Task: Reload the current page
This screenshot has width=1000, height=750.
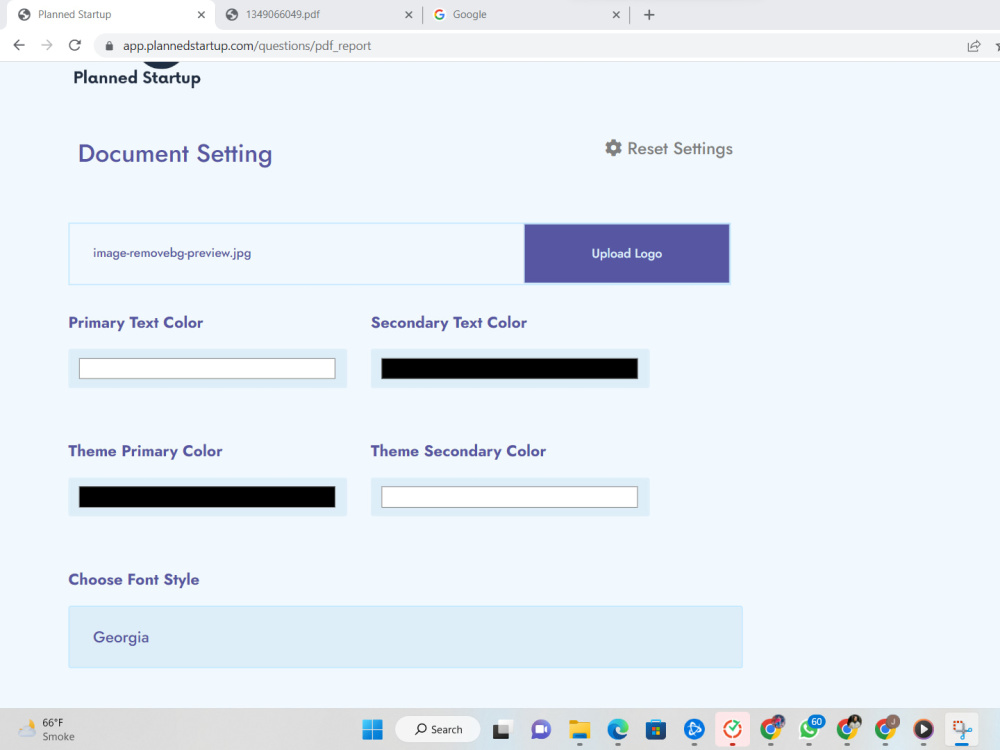Action: coord(75,45)
